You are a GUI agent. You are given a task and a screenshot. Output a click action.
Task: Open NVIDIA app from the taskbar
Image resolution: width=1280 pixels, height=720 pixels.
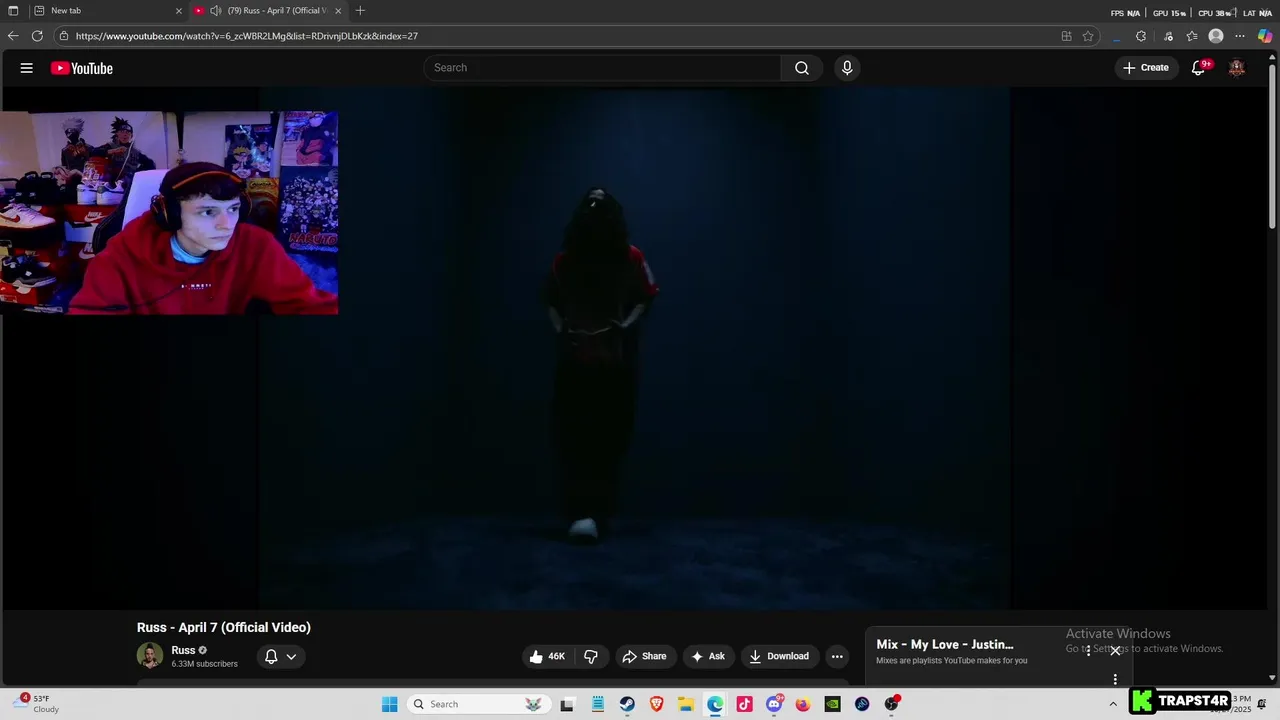[832, 704]
